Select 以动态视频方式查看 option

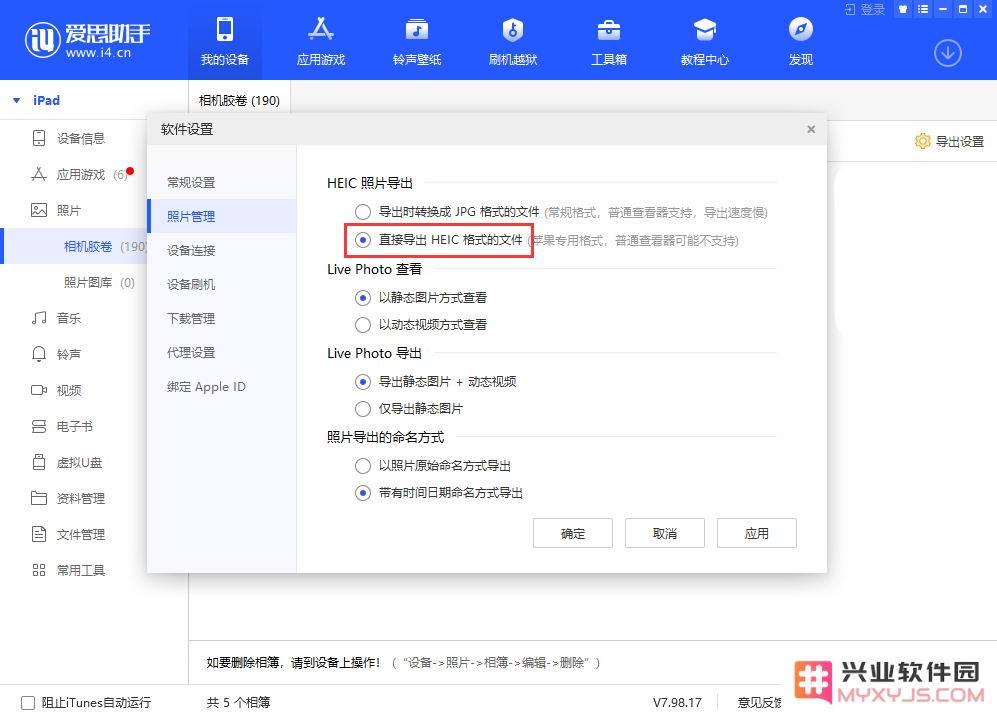tap(362, 325)
